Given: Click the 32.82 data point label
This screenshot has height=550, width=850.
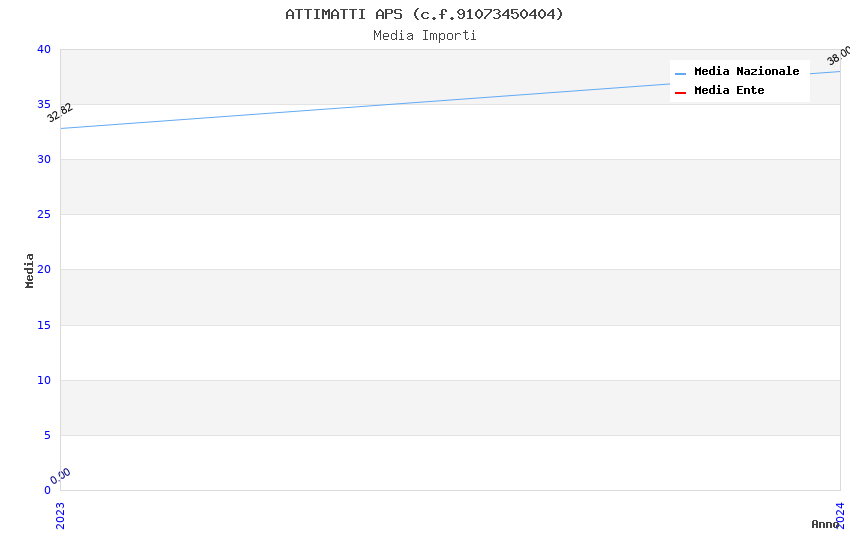Looking at the screenshot, I should click(60, 113).
